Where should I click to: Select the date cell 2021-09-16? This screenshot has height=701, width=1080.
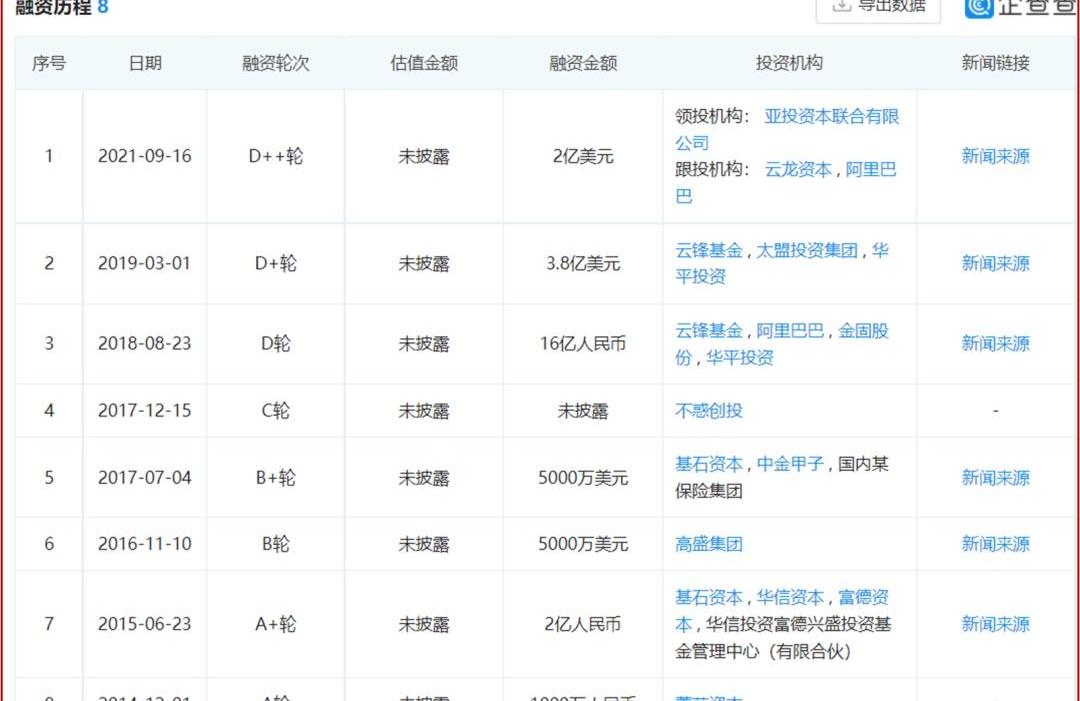(145, 156)
